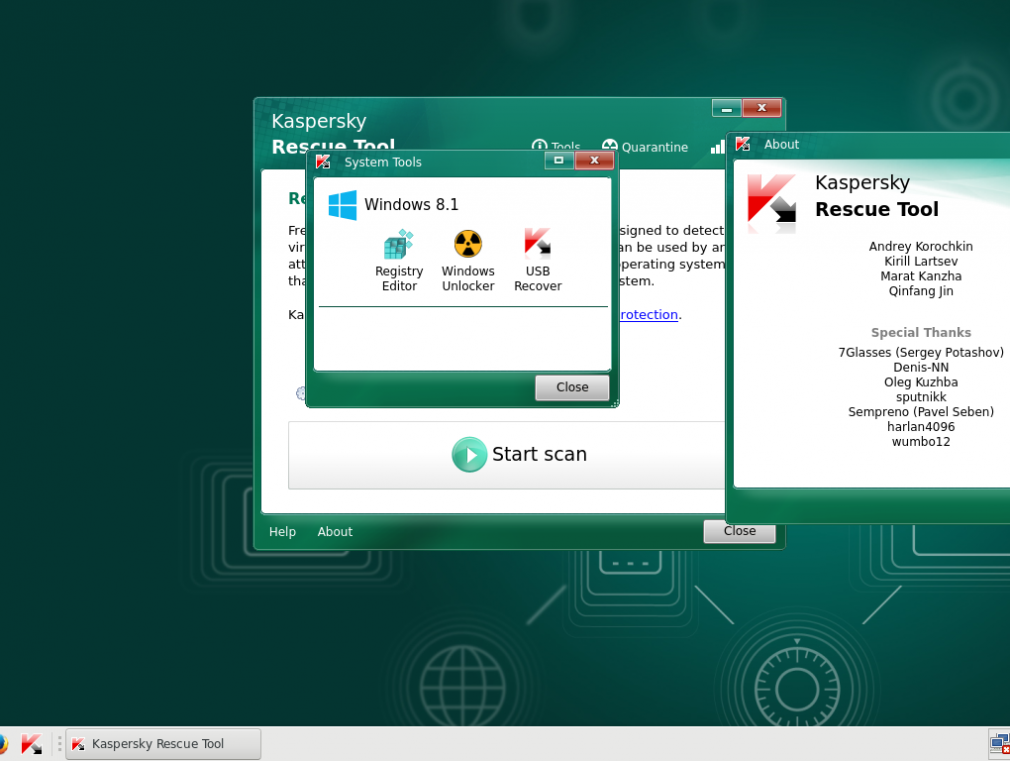Start the scan in the main window
Screen dimensions: 1010x761
507,455
